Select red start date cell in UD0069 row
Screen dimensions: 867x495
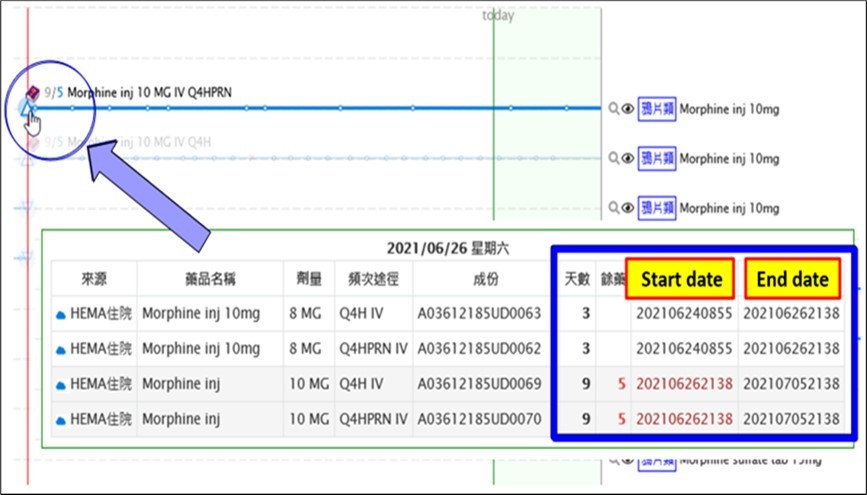tap(684, 384)
